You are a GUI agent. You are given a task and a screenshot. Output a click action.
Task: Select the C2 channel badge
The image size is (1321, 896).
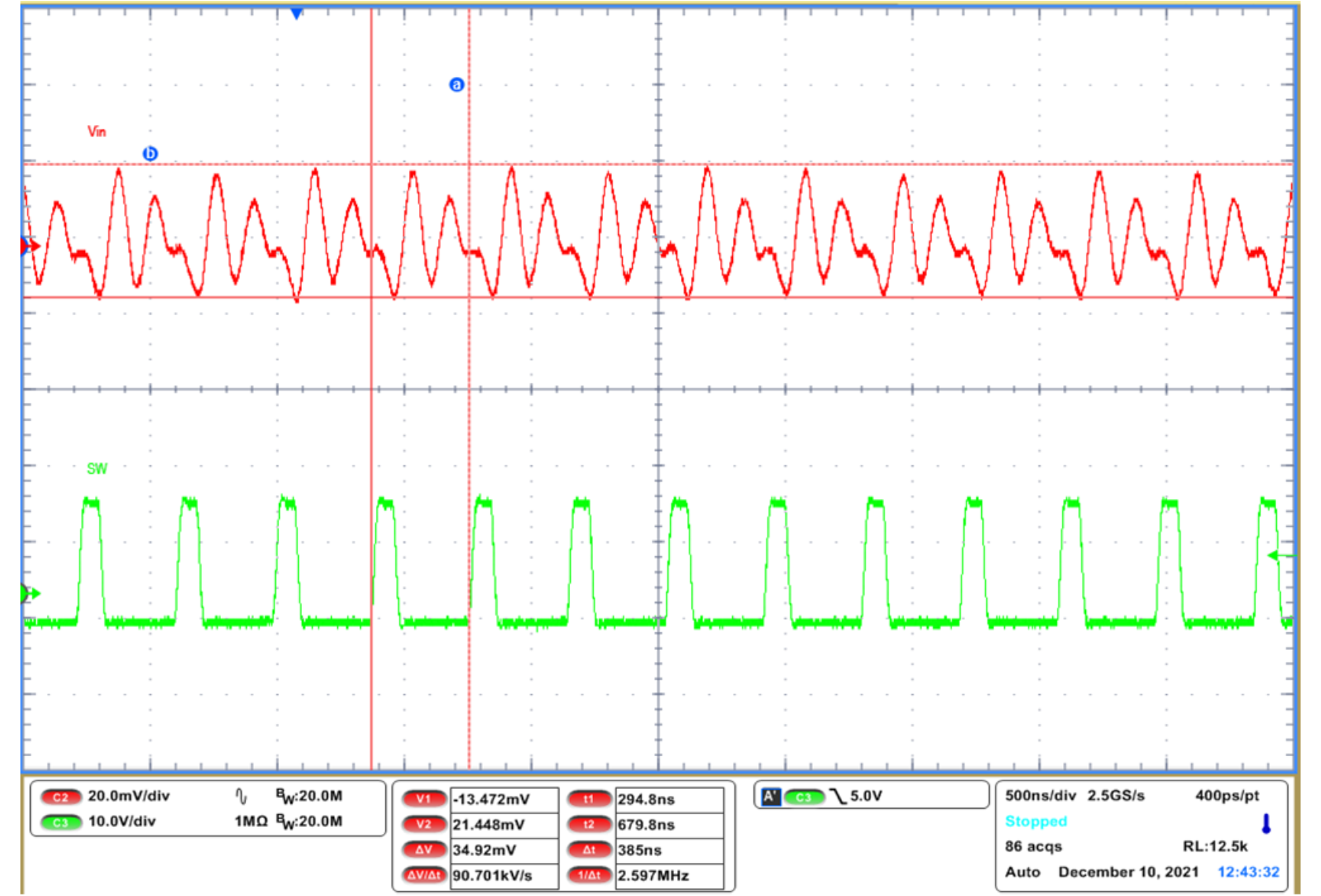[61, 795]
